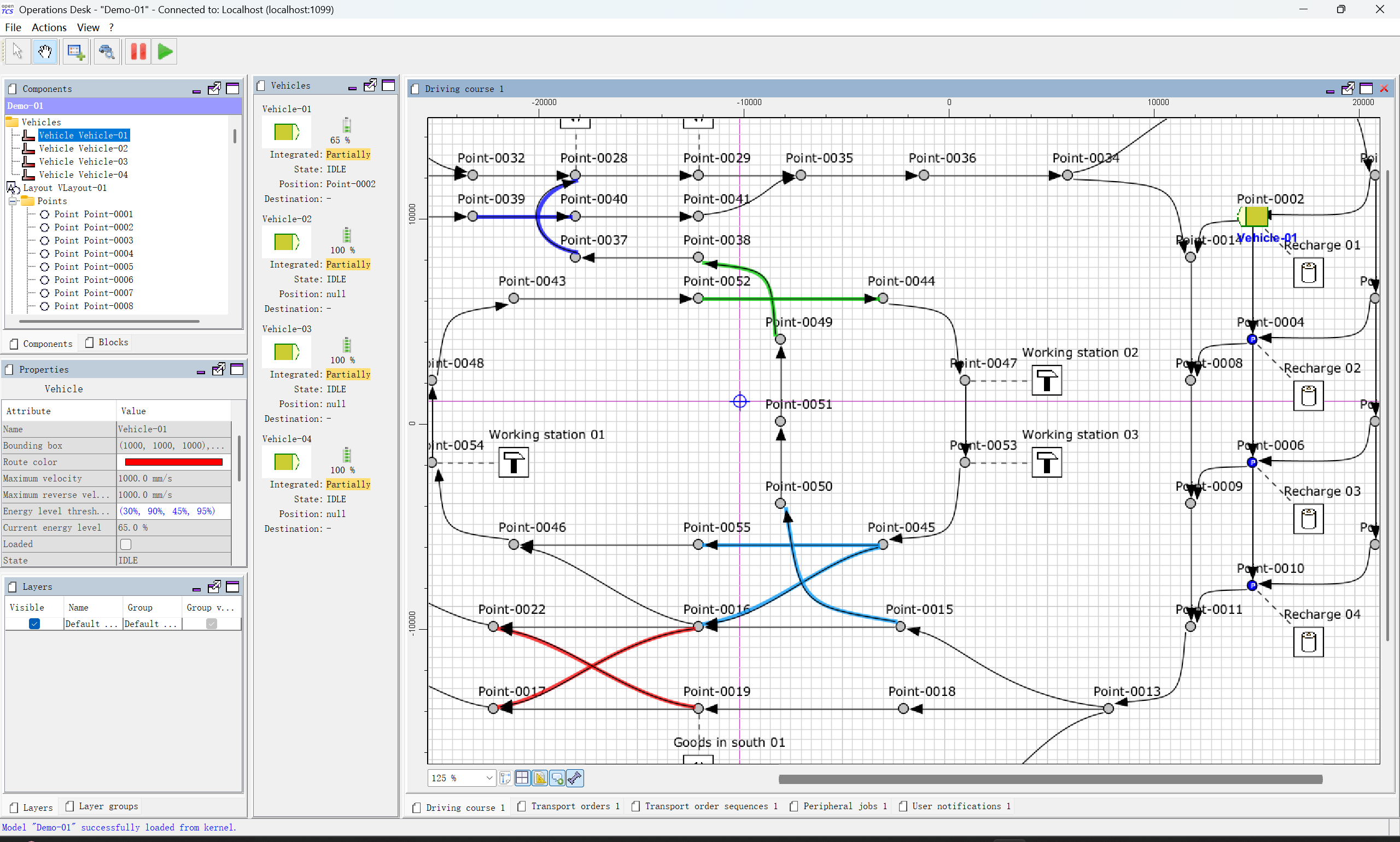Toggle the grid display button
This screenshot has height=842, width=1400.
pyautogui.click(x=522, y=778)
